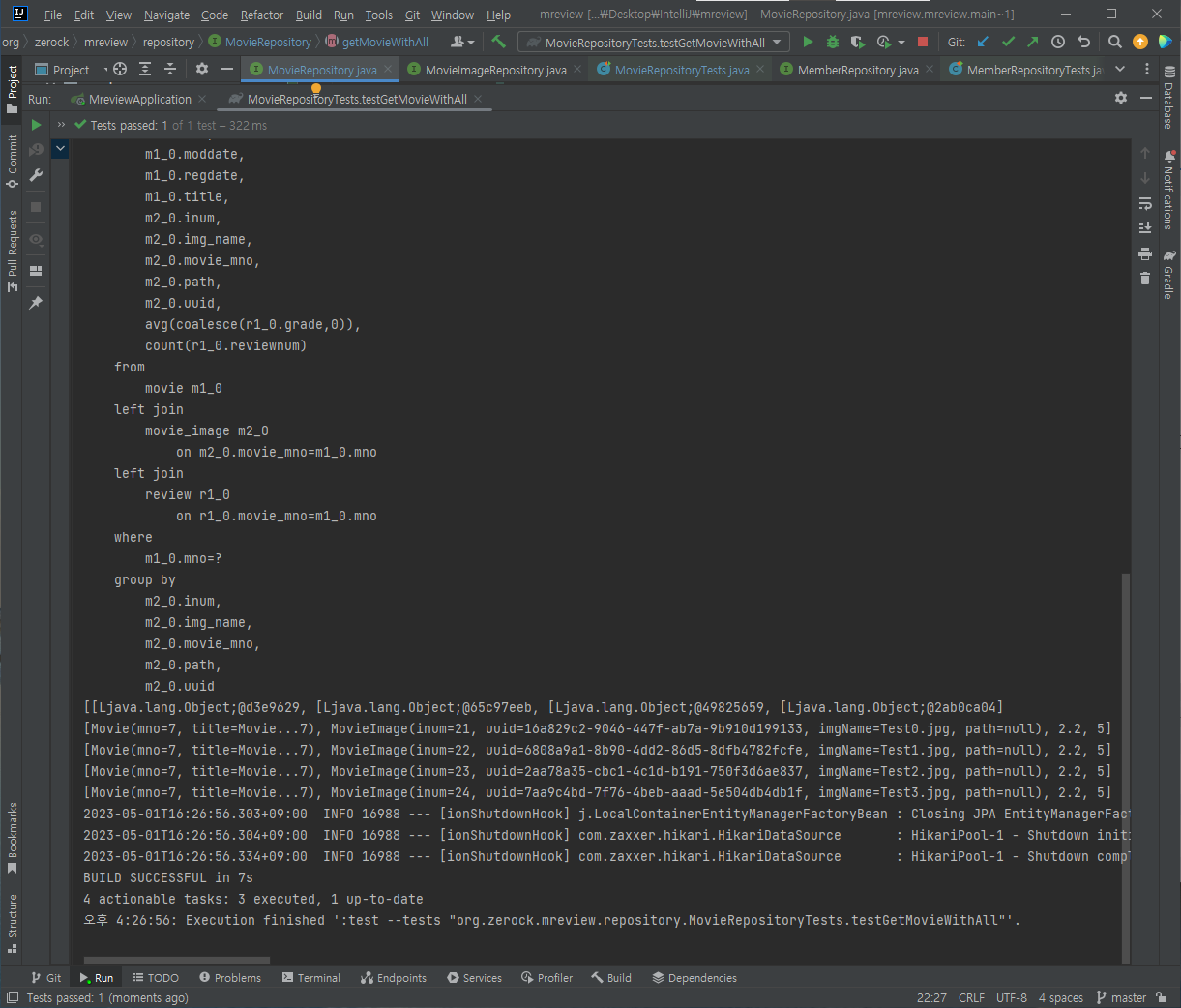1181x1008 pixels.
Task: Toggle scroll to end of console
Action: 1145,228
